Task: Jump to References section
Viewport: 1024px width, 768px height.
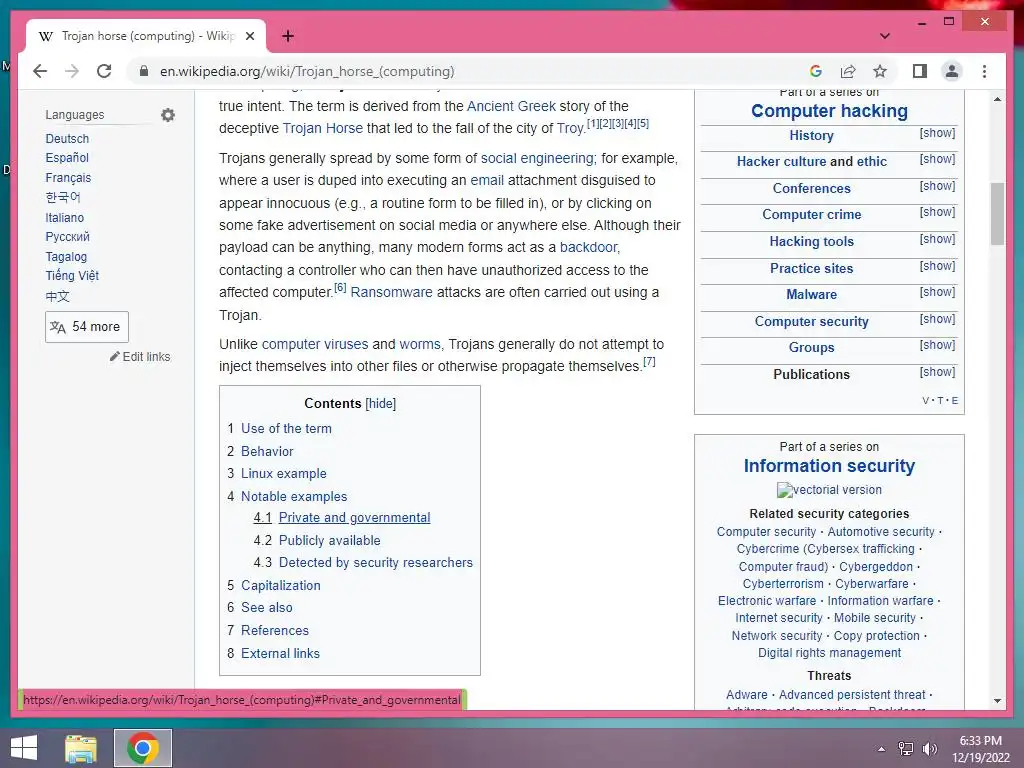Action: pyautogui.click(x=274, y=630)
